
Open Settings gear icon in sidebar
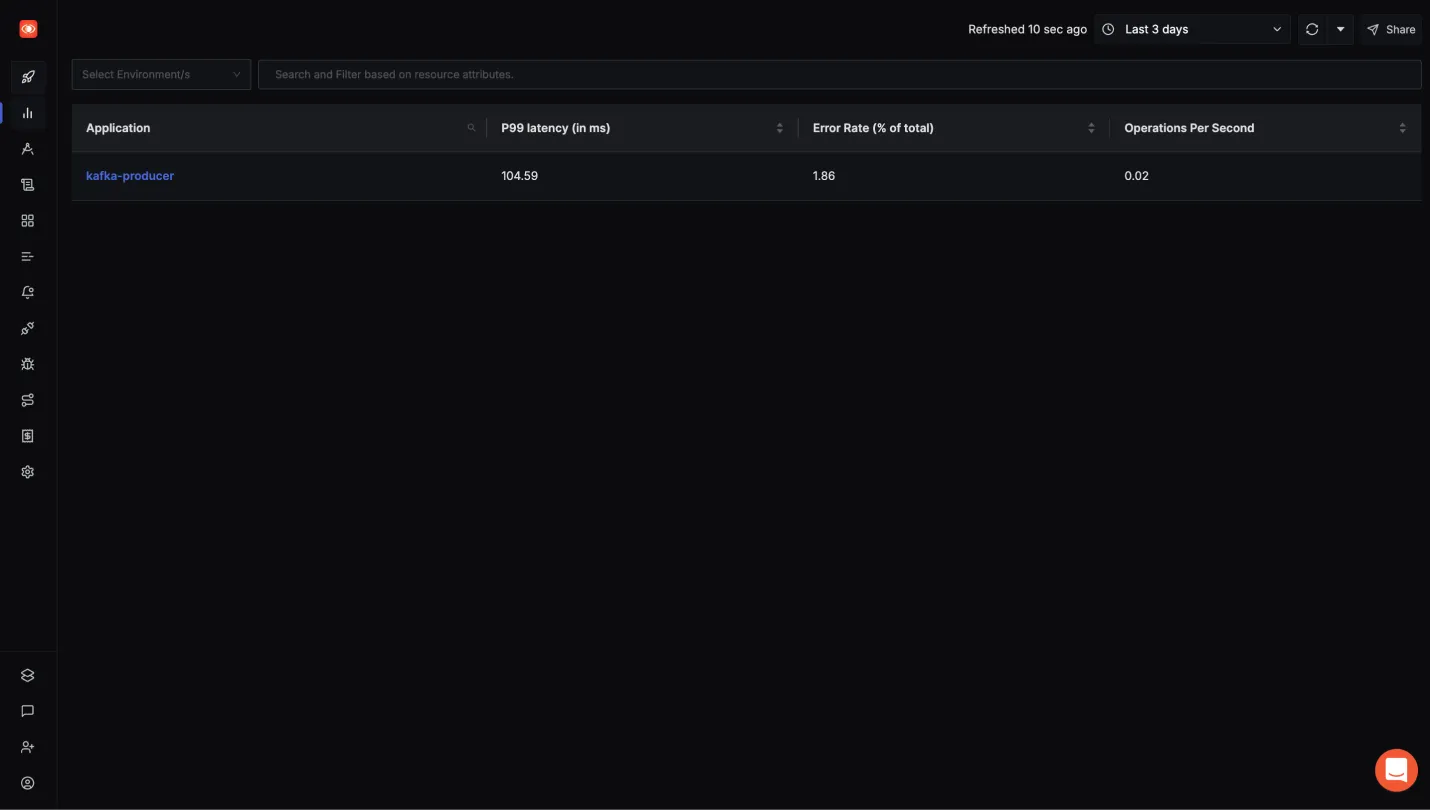point(28,472)
